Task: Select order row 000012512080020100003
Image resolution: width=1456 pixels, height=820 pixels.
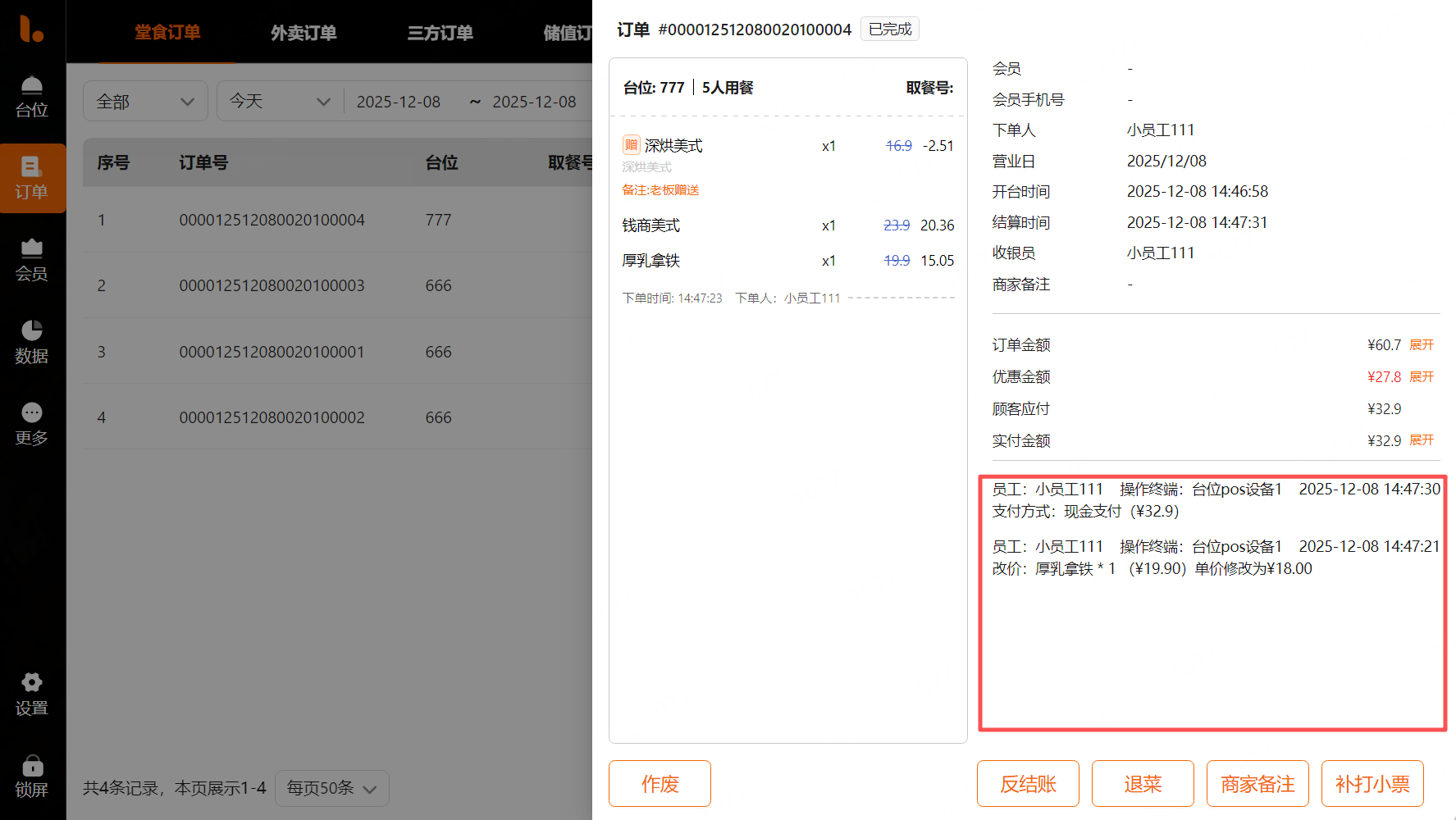Action: [337, 285]
